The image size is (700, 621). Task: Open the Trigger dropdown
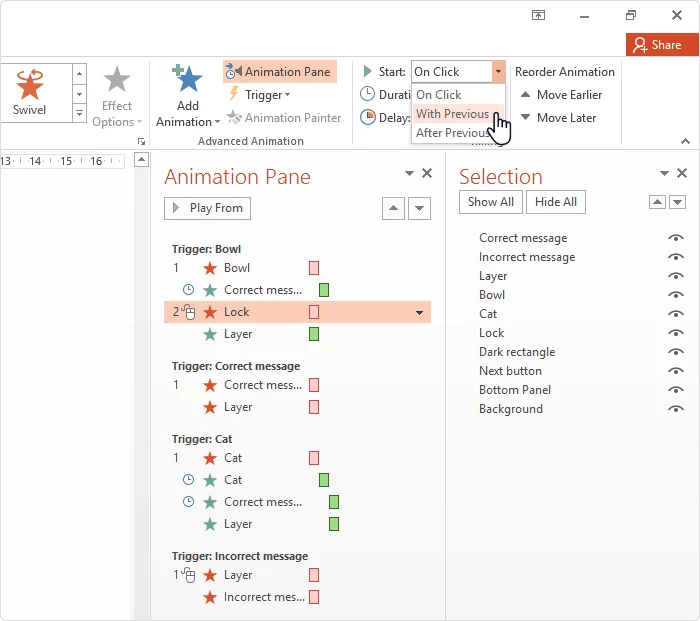click(x=259, y=95)
